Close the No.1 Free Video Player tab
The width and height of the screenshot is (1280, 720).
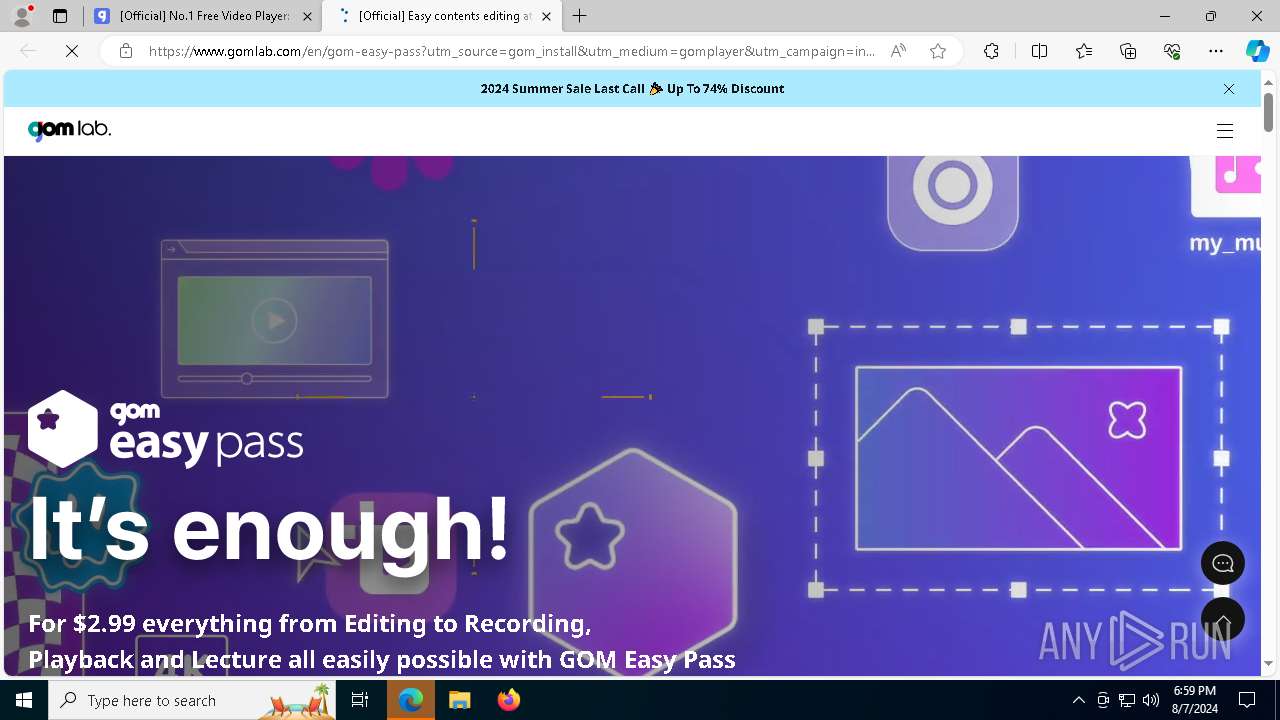pyautogui.click(x=307, y=16)
